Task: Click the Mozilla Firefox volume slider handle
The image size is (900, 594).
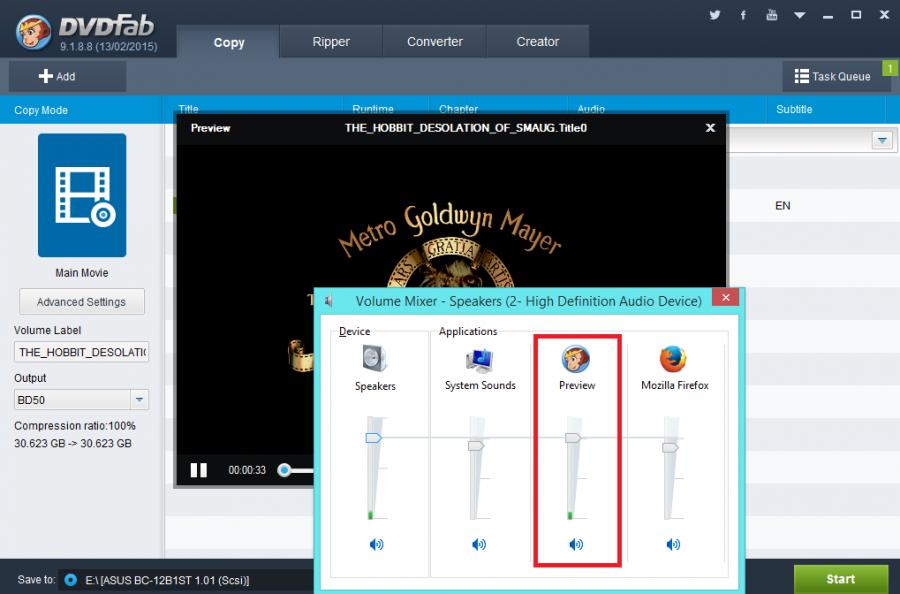Action: click(670, 448)
